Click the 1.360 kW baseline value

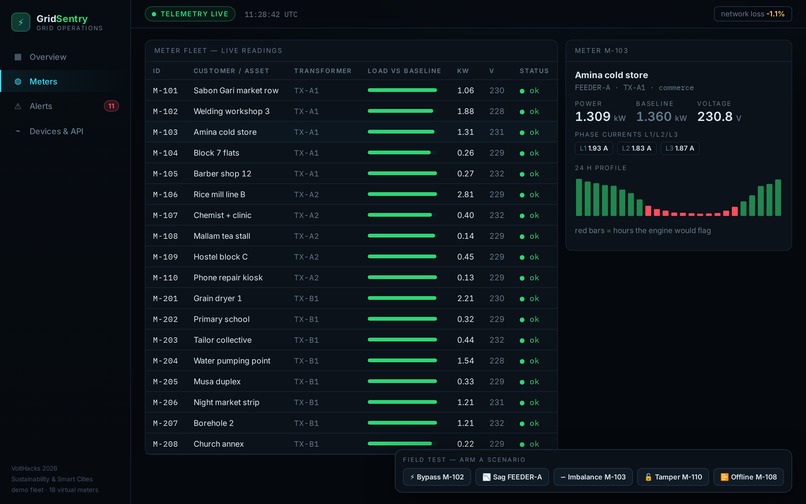661,117
